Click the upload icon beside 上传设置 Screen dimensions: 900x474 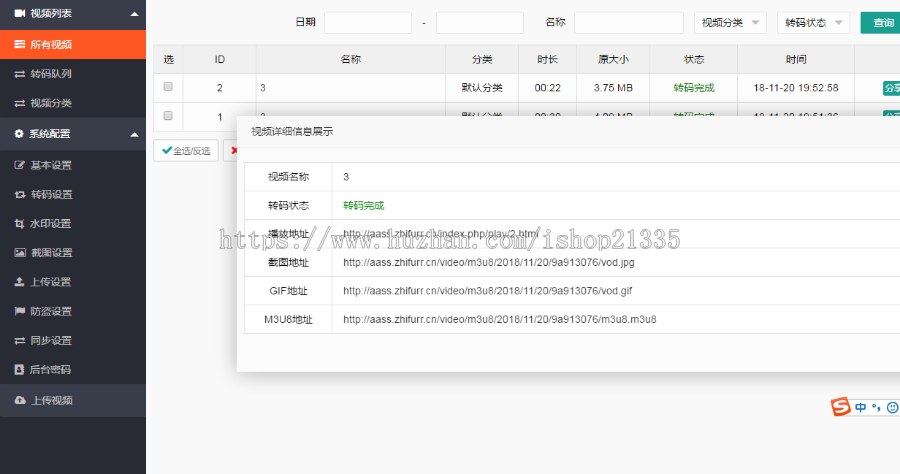(20, 282)
